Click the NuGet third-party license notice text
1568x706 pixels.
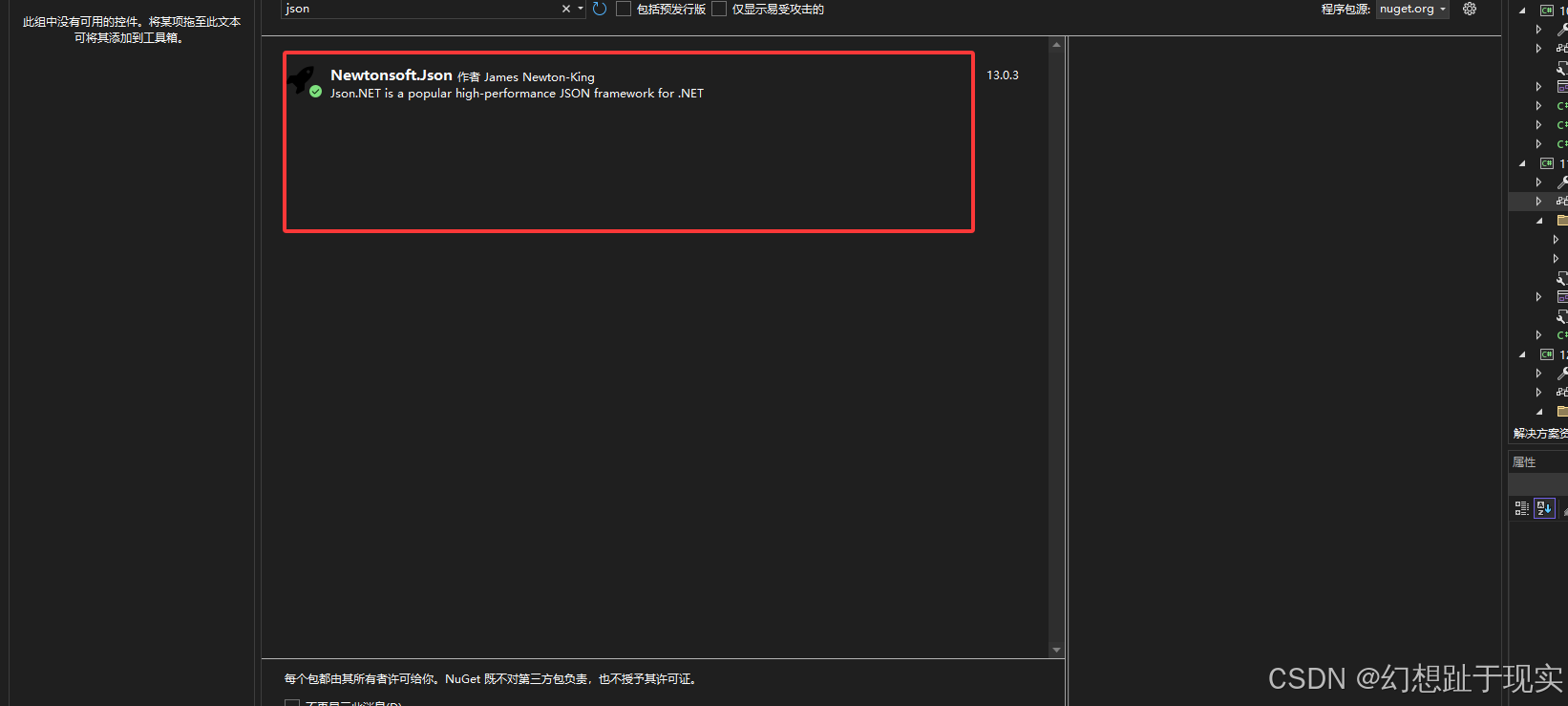[493, 679]
